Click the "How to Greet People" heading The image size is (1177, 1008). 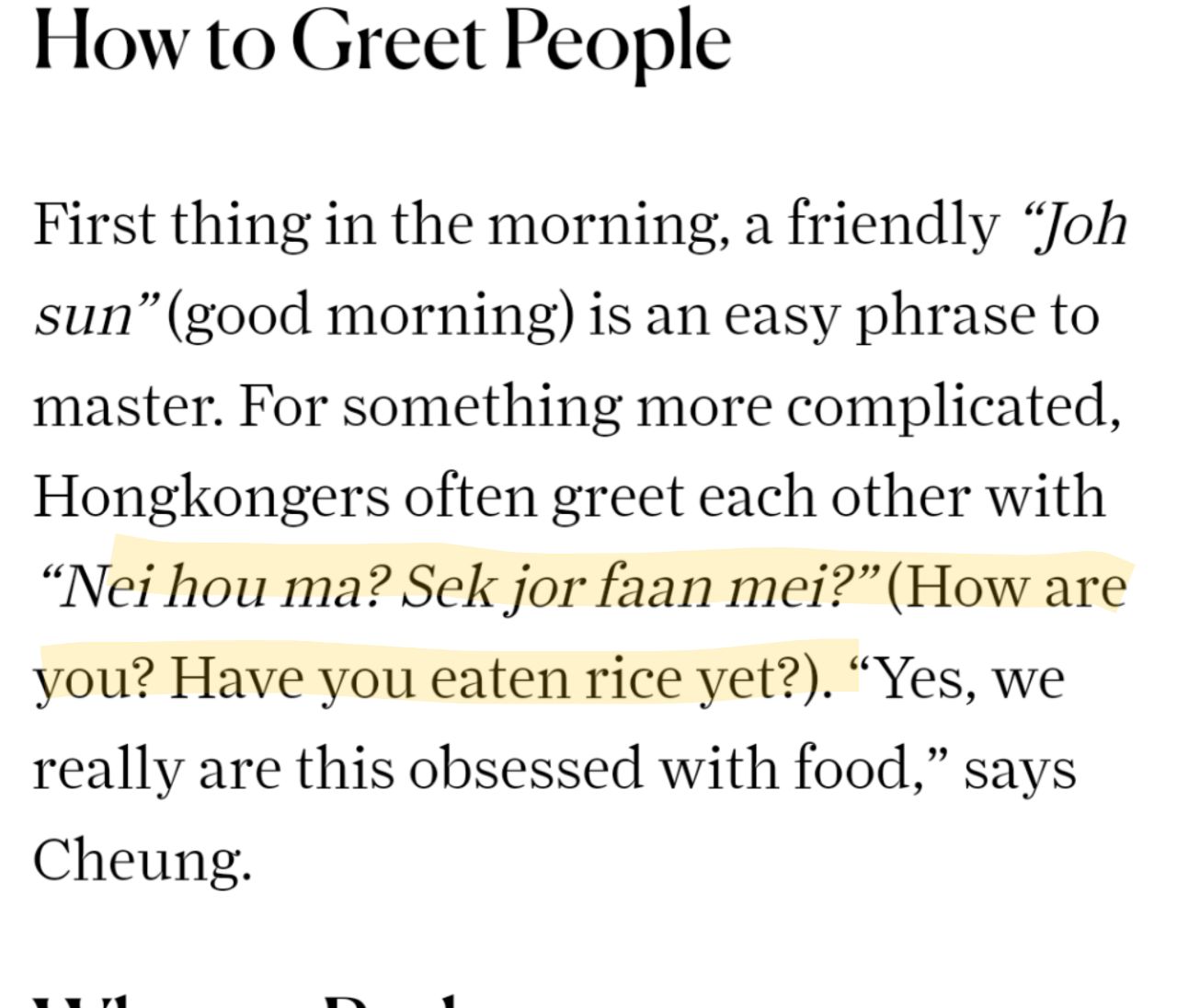click(382, 41)
